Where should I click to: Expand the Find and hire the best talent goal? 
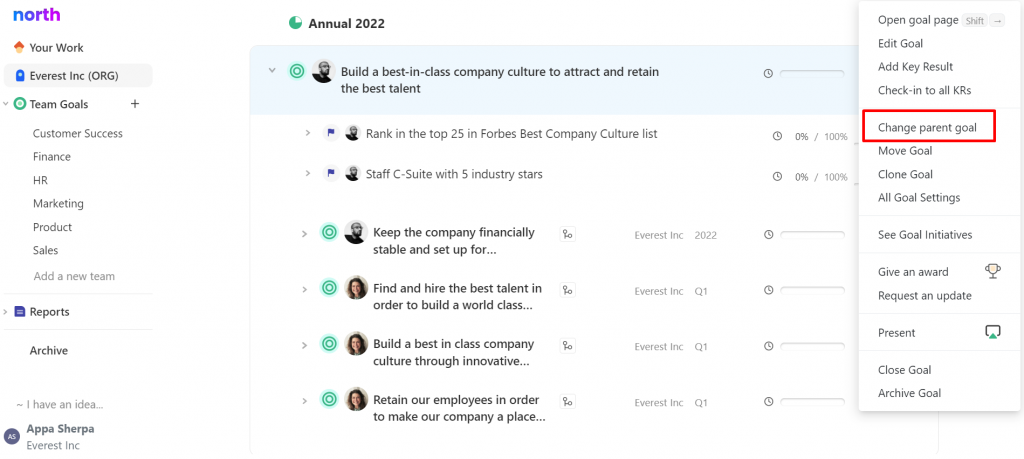(304, 289)
